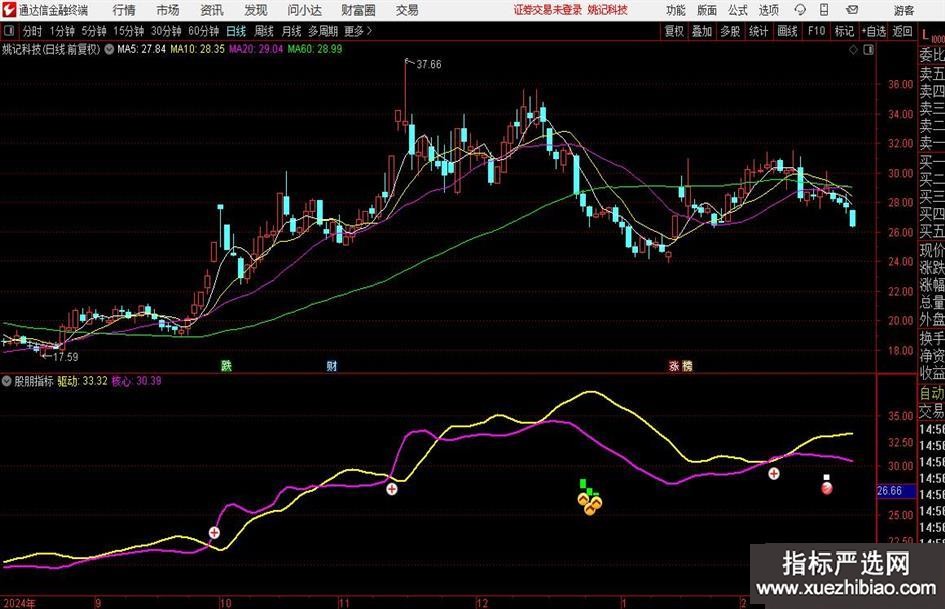945x609 pixels.
Task: Click the orange coin cluster signal icon
Action: (589, 503)
